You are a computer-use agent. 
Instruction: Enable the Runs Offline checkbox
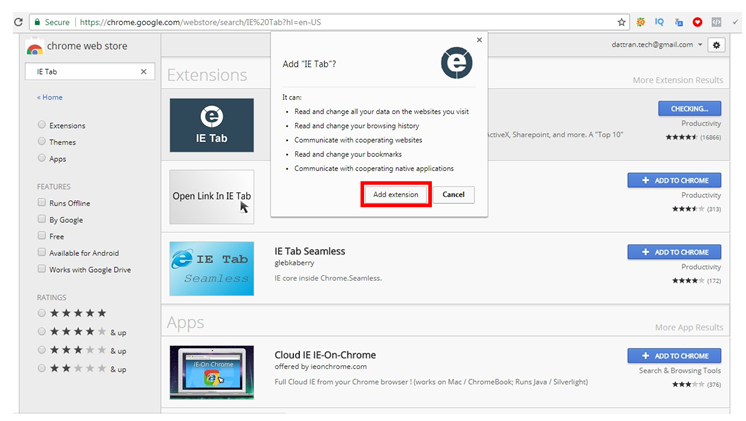(42, 202)
